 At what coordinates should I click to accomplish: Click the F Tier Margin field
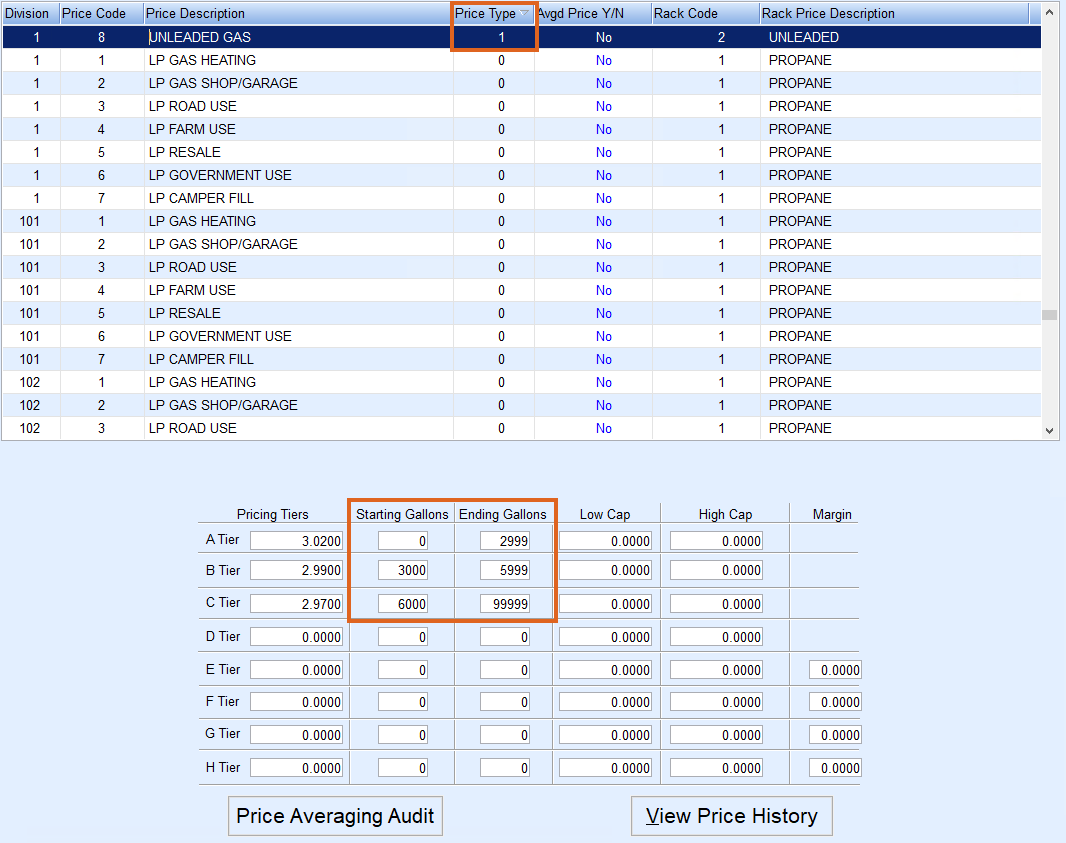tap(835, 702)
